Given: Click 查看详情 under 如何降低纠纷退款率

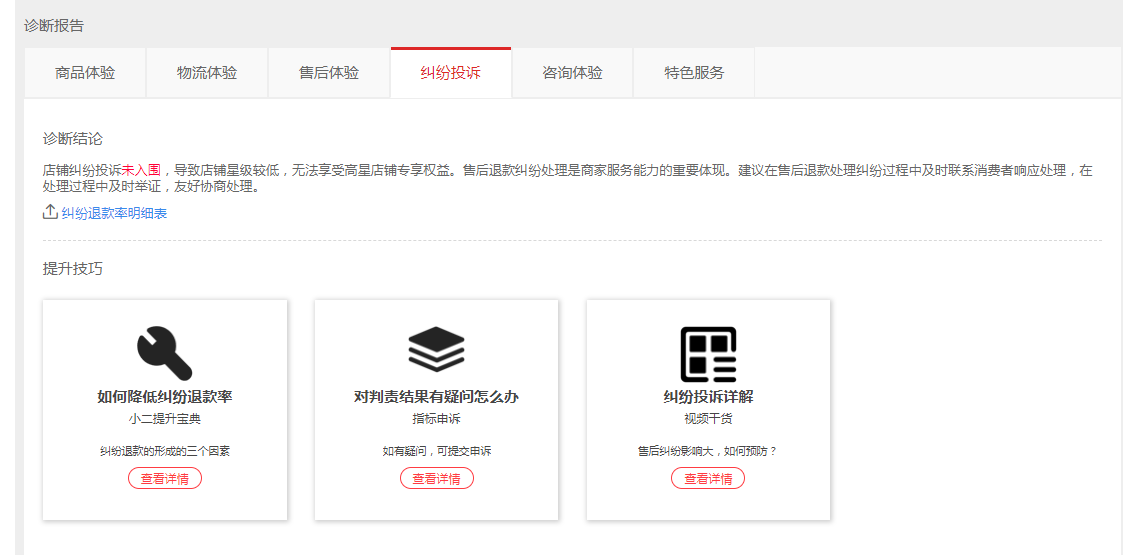Looking at the screenshot, I should coord(165,479).
